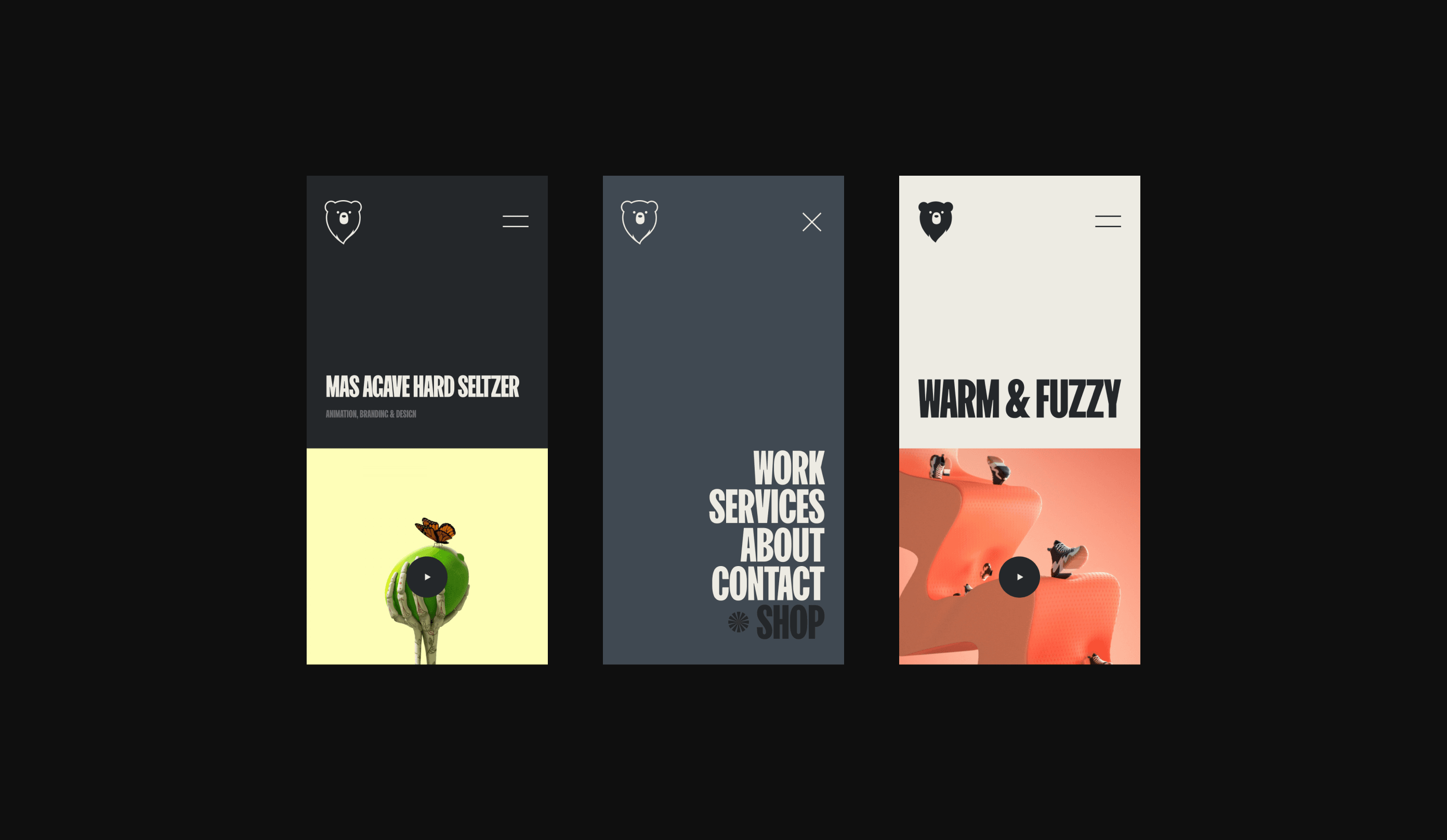Toggle open middle screen navigation overlay
1447x840 pixels.
pyautogui.click(x=812, y=222)
